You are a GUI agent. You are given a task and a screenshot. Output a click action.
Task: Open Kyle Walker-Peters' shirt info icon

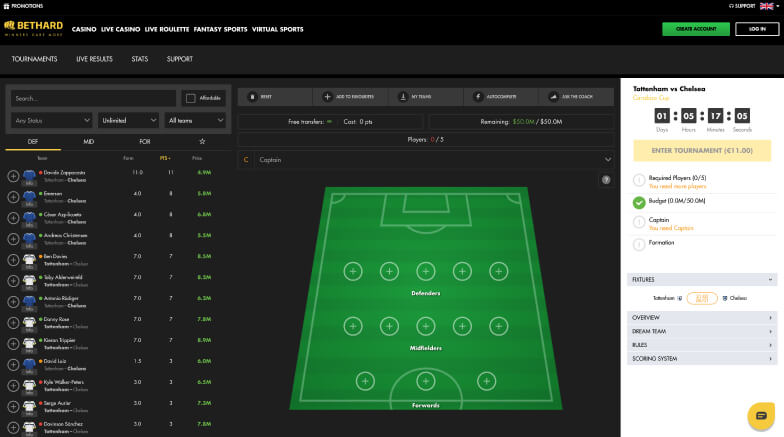pos(30,386)
